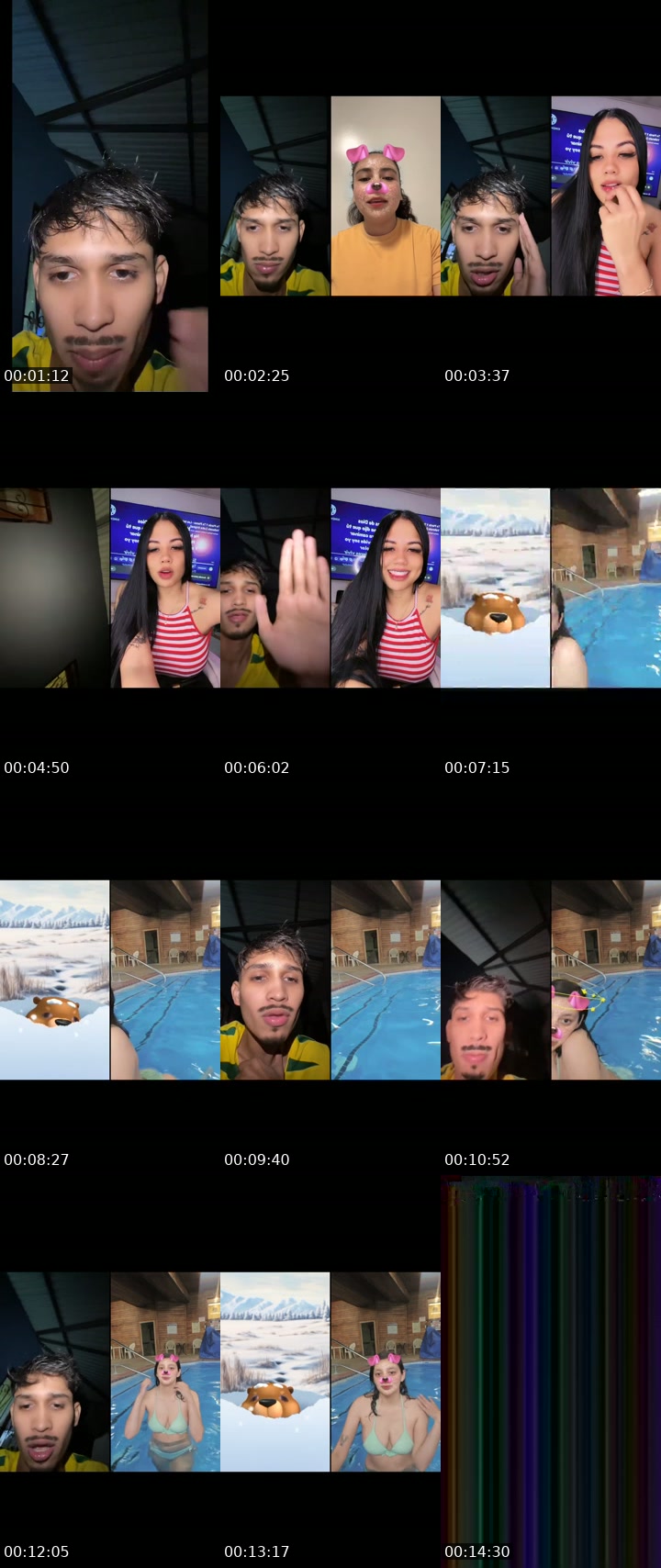Image resolution: width=661 pixels, height=1568 pixels.
Task: Click the 00:03:37 timestamp label
Action: tap(477, 375)
